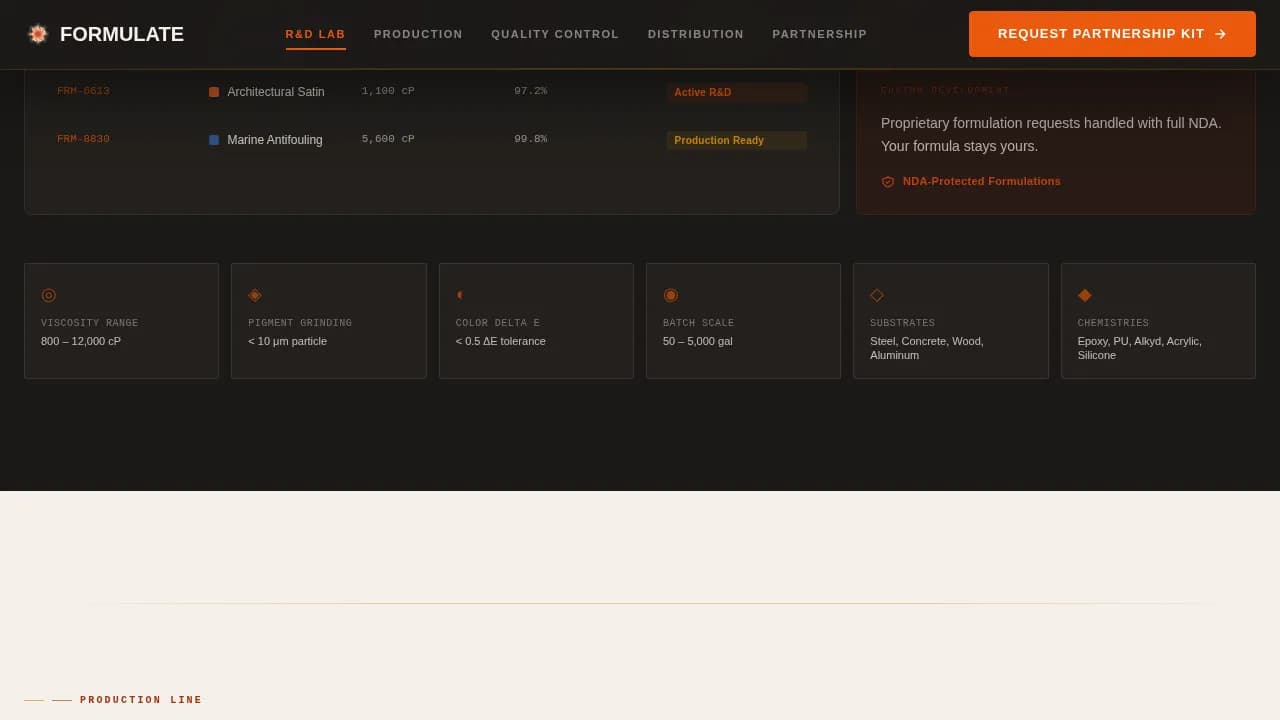
Task: Click the Production Line section label
Action: 140,699
